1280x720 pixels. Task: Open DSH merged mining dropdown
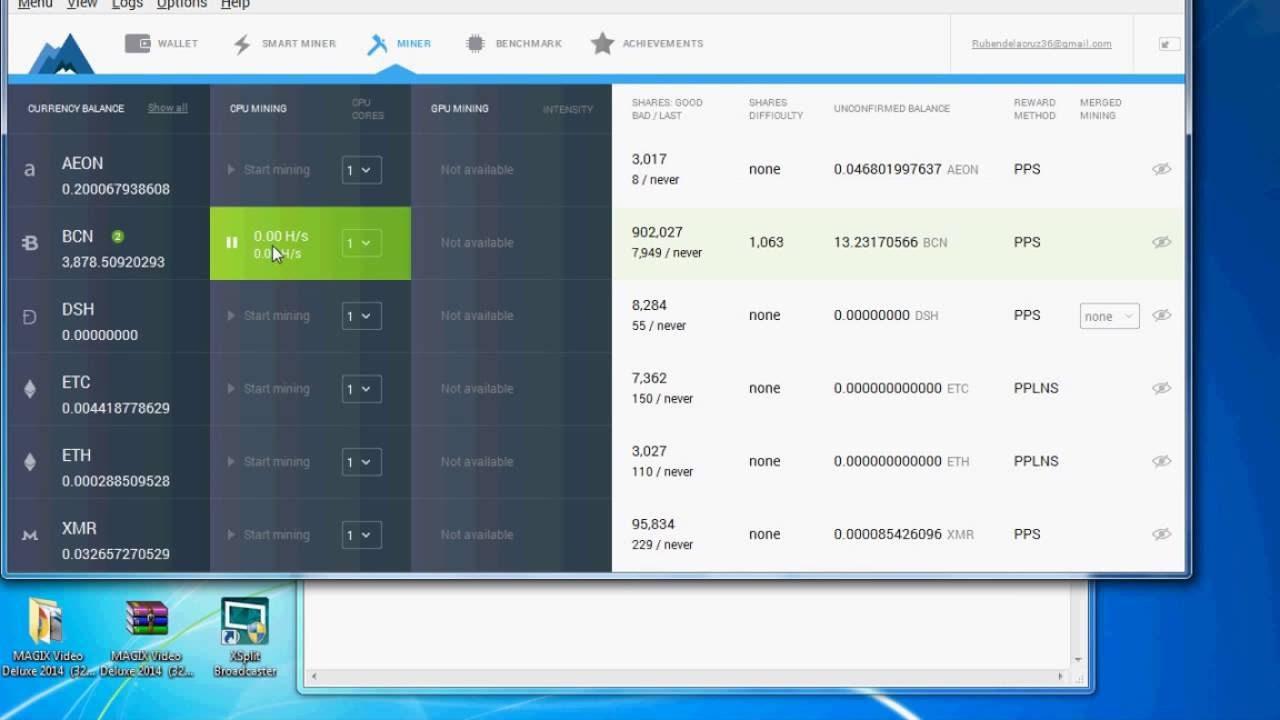click(1109, 316)
